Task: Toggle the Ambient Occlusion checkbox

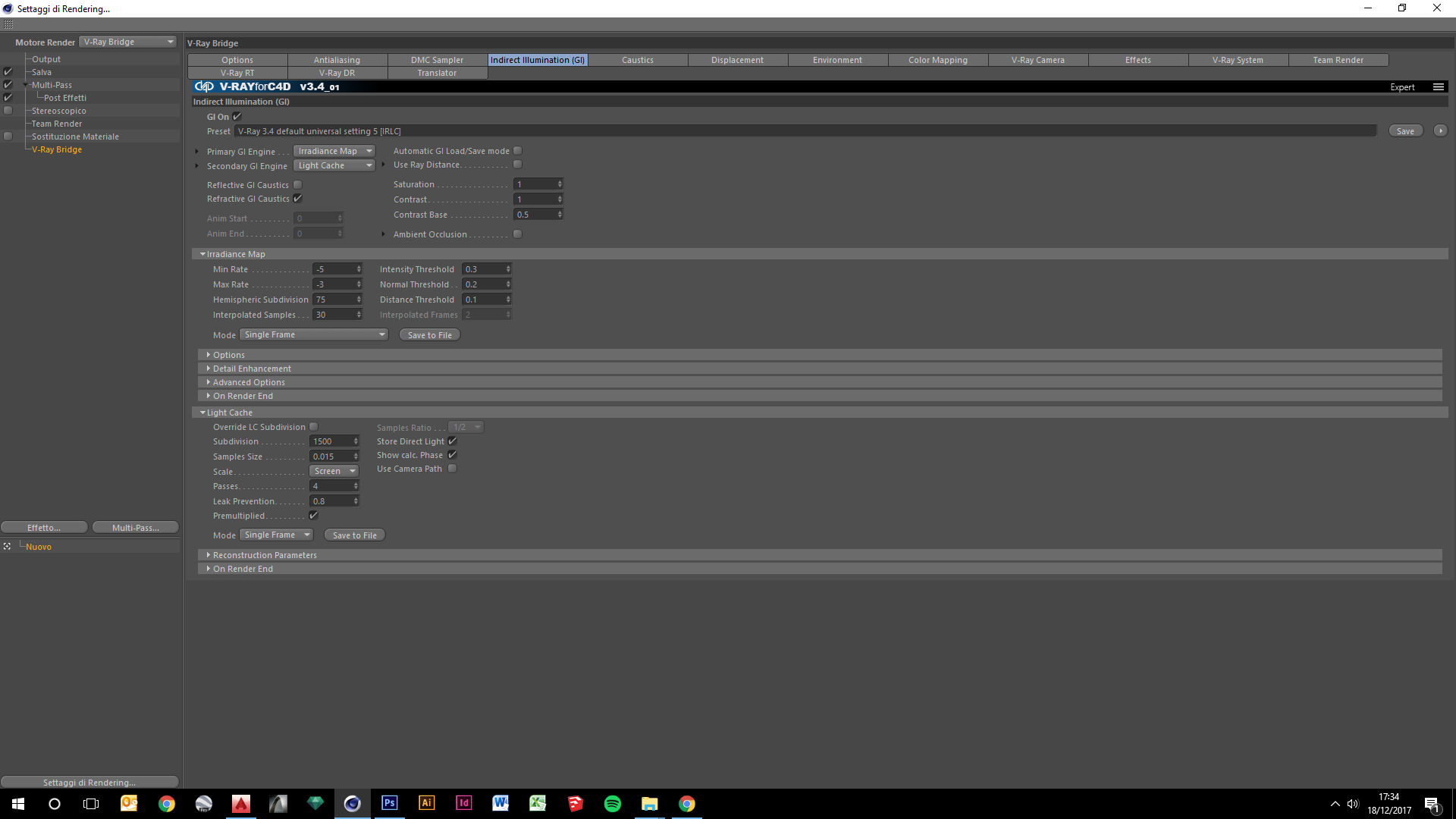Action: pos(518,234)
